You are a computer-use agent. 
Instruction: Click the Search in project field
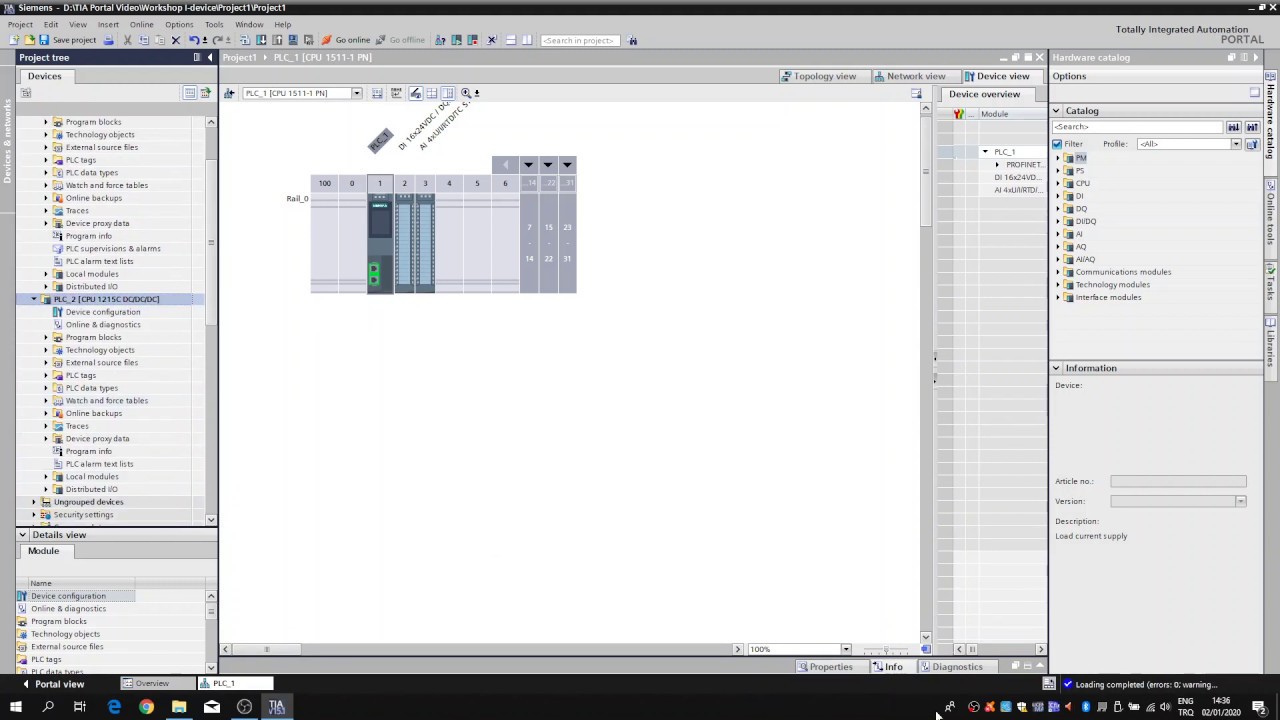point(578,40)
